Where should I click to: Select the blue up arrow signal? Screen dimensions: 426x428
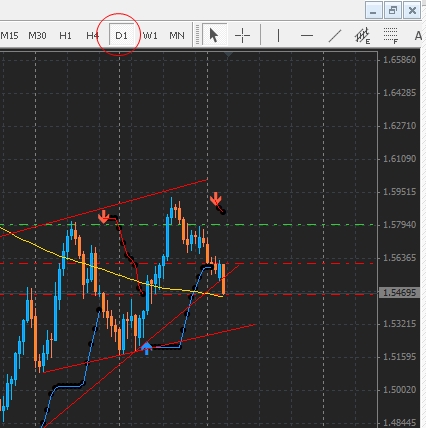pos(146,348)
